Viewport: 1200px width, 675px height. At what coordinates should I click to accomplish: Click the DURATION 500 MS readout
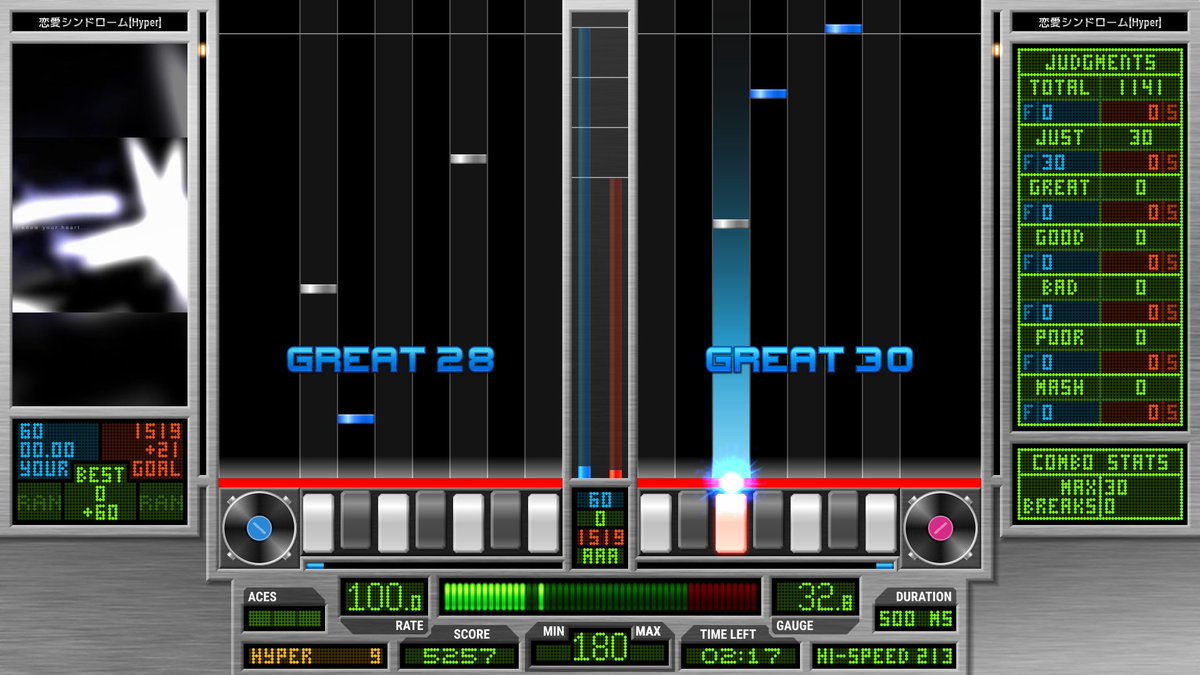(x=915, y=619)
